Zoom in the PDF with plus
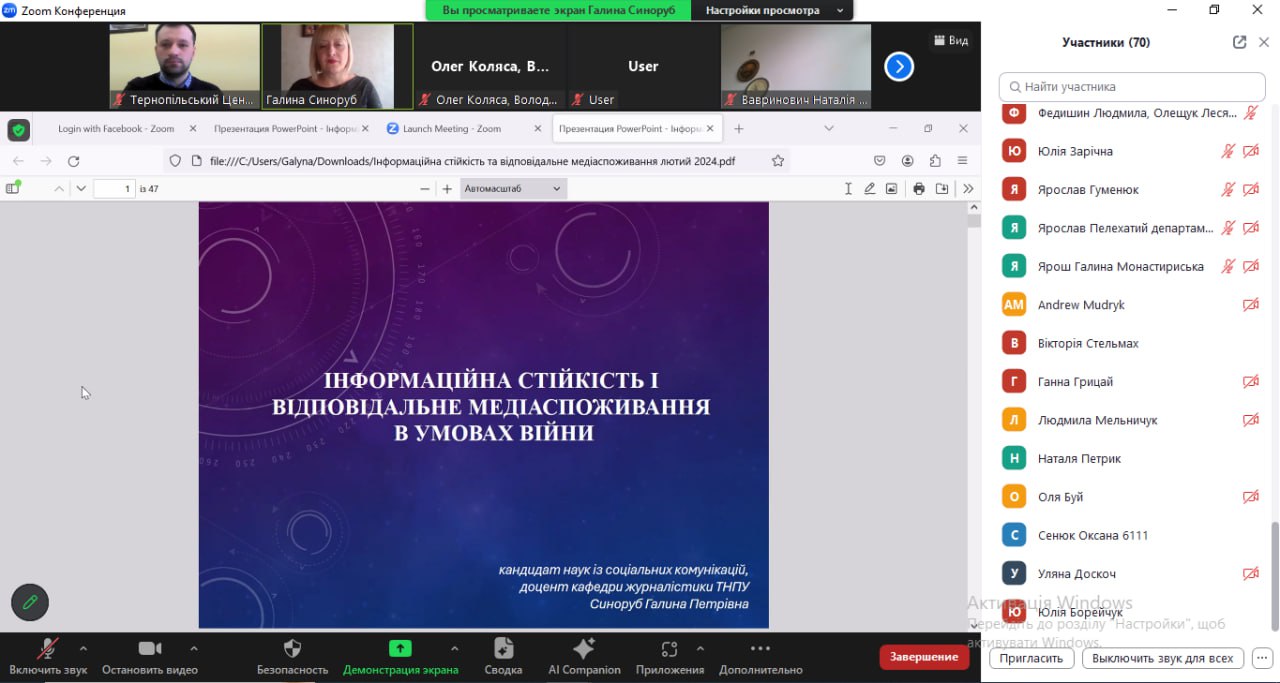 click(x=447, y=188)
